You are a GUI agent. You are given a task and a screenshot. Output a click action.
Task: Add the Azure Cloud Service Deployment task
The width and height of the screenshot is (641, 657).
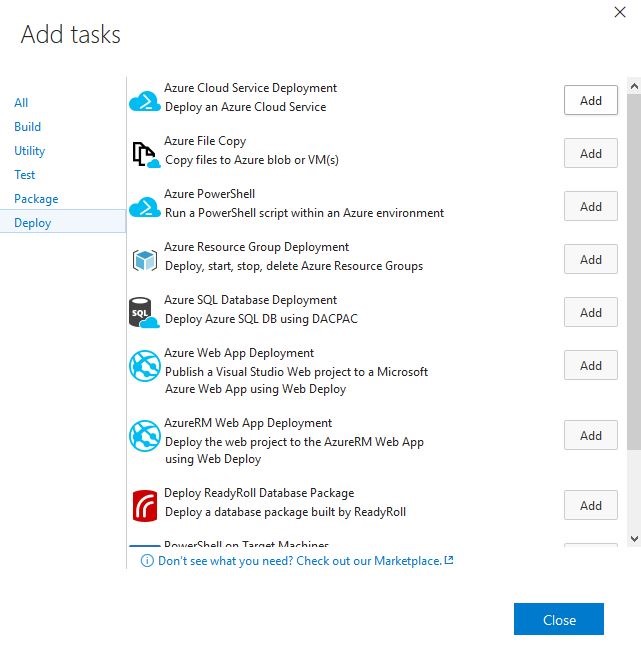(591, 101)
